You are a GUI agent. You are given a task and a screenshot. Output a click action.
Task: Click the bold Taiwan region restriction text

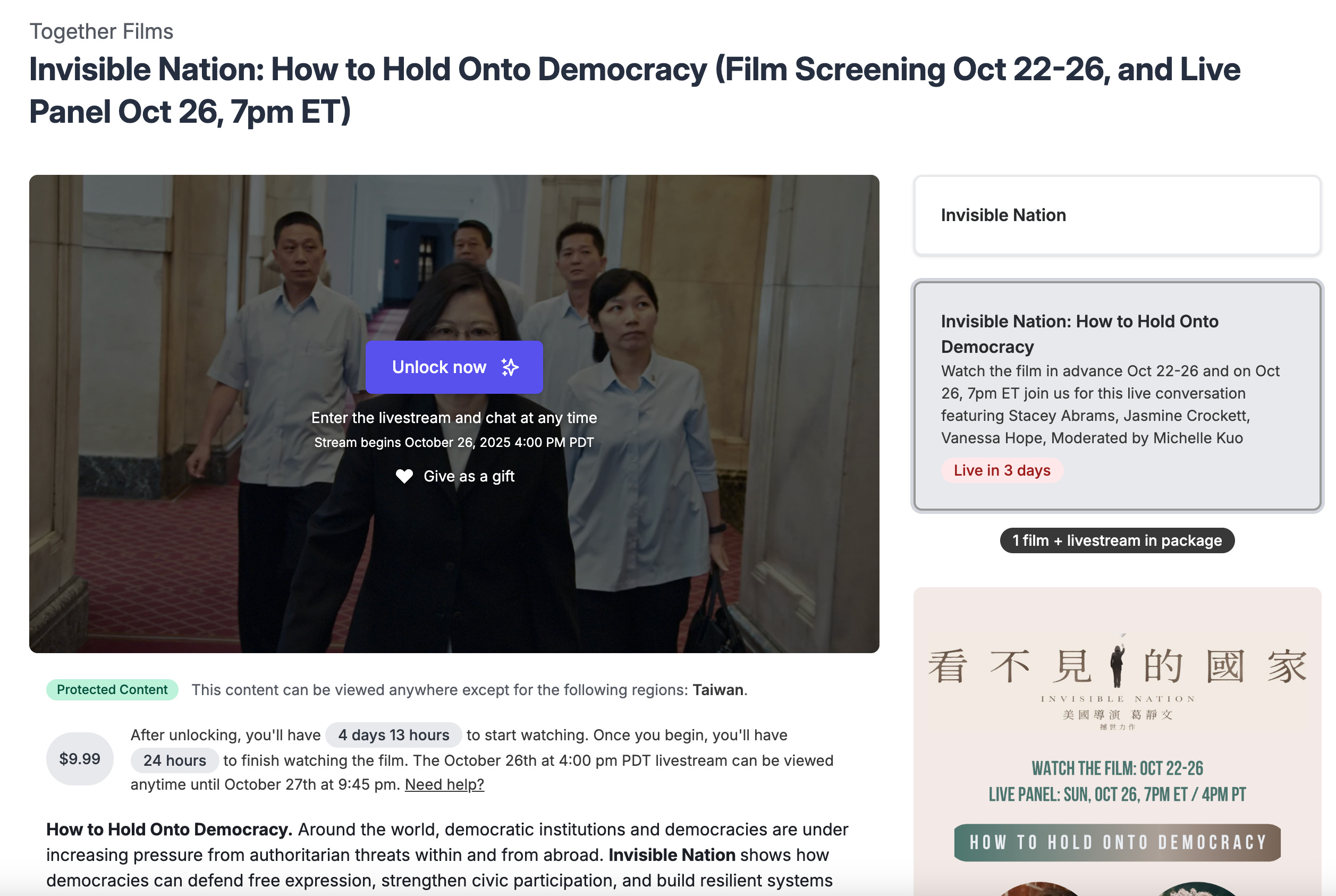(x=719, y=690)
